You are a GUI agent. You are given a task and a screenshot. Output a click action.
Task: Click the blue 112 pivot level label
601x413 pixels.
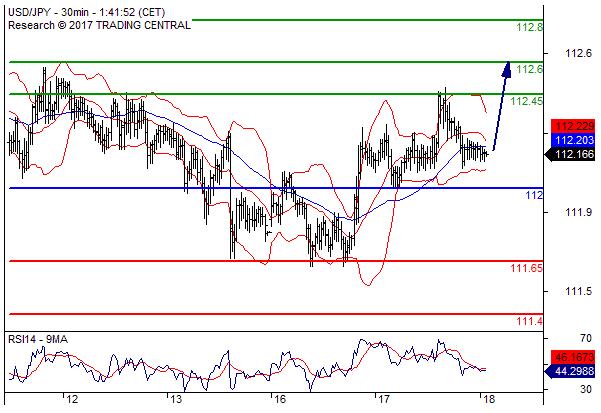tap(534, 195)
